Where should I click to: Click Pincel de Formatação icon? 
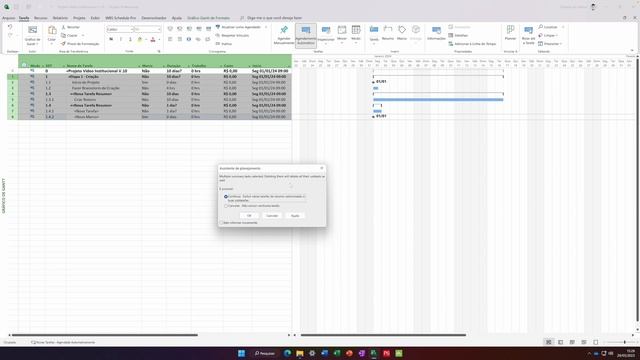coord(63,44)
